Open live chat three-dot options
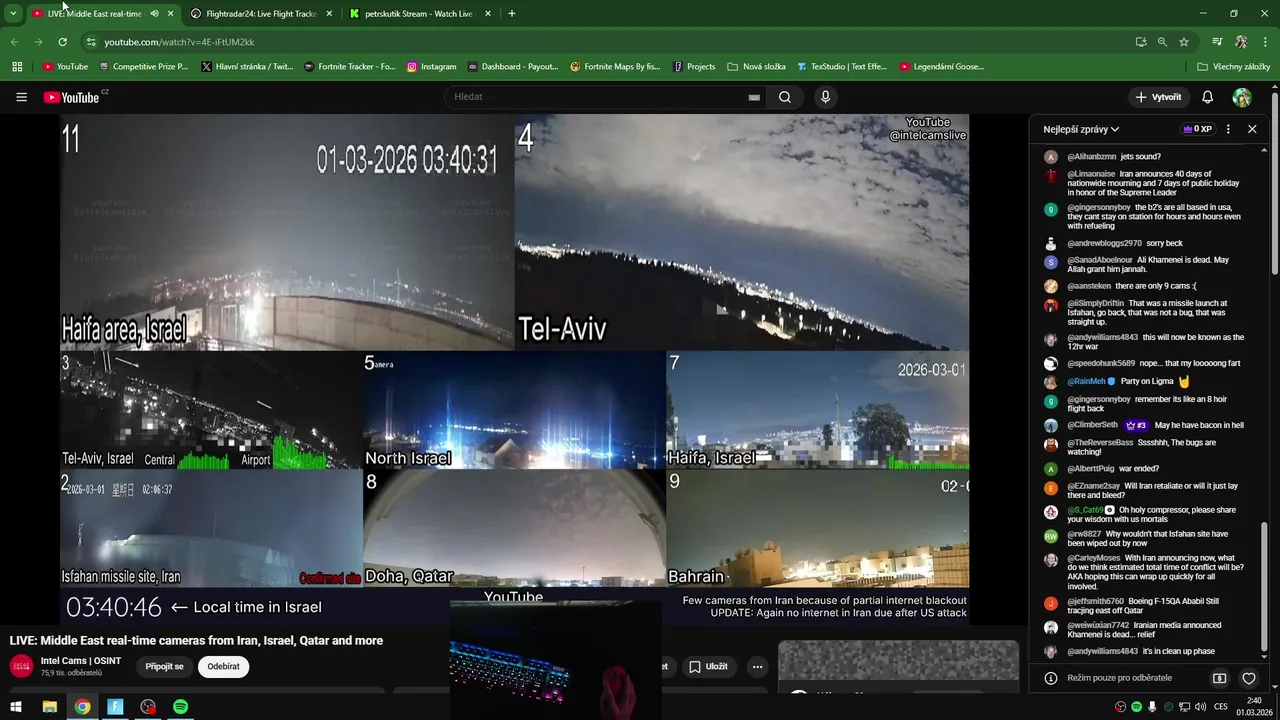Viewport: 1280px width, 720px height. tap(1228, 129)
